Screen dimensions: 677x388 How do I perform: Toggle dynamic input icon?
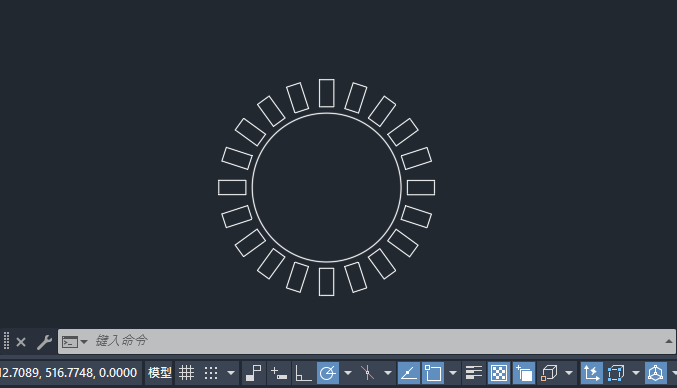278,373
